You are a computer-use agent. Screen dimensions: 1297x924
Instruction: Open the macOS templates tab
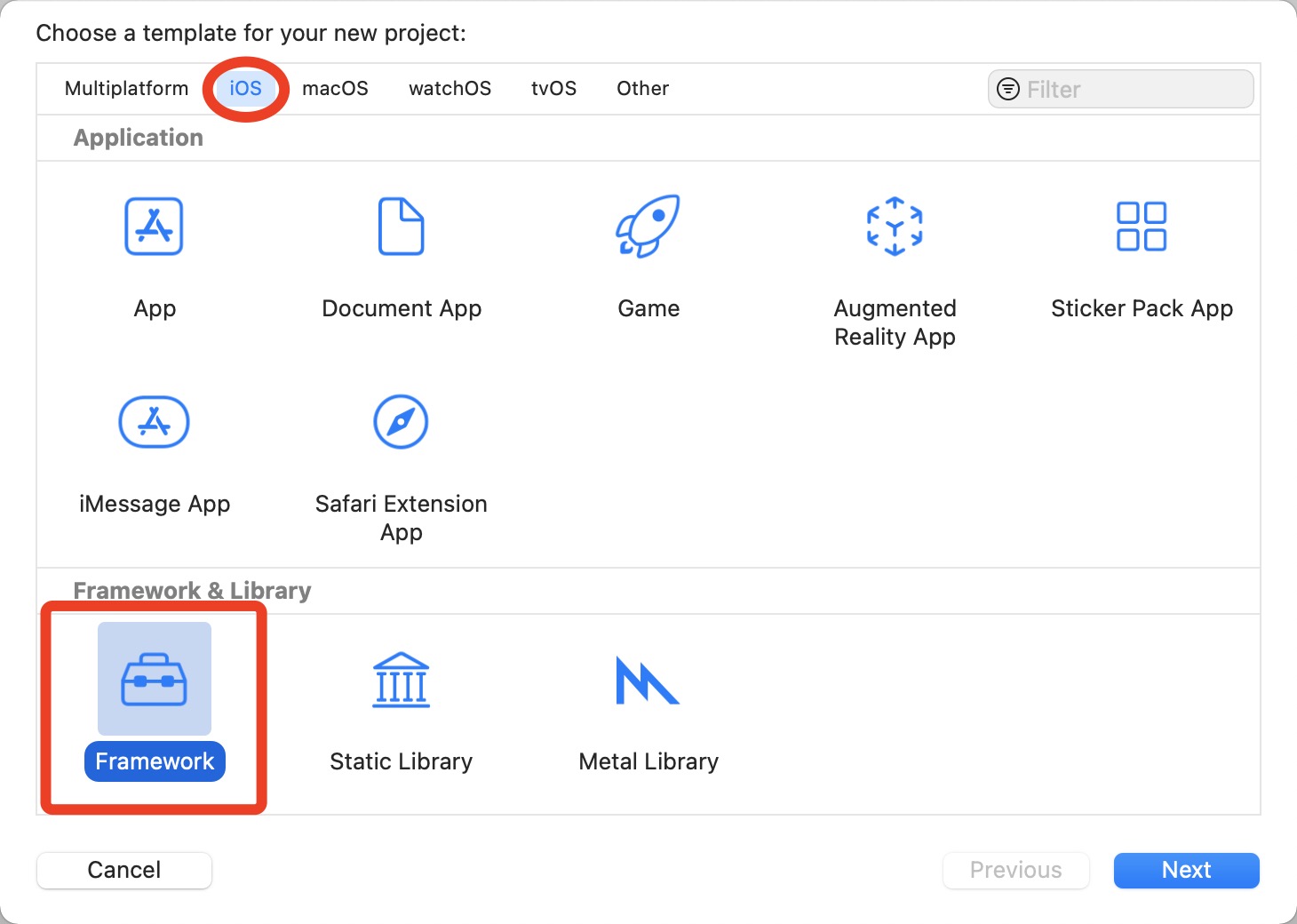pos(335,88)
